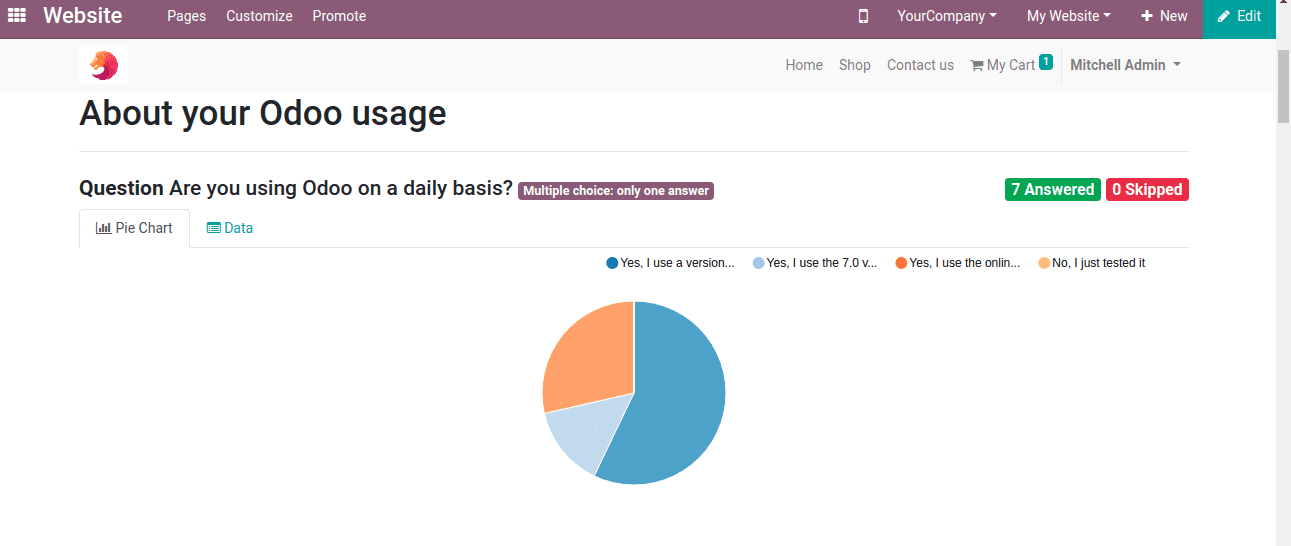The height and width of the screenshot is (546, 1291).
Task: Click the orange legend color dot
Action: point(901,263)
